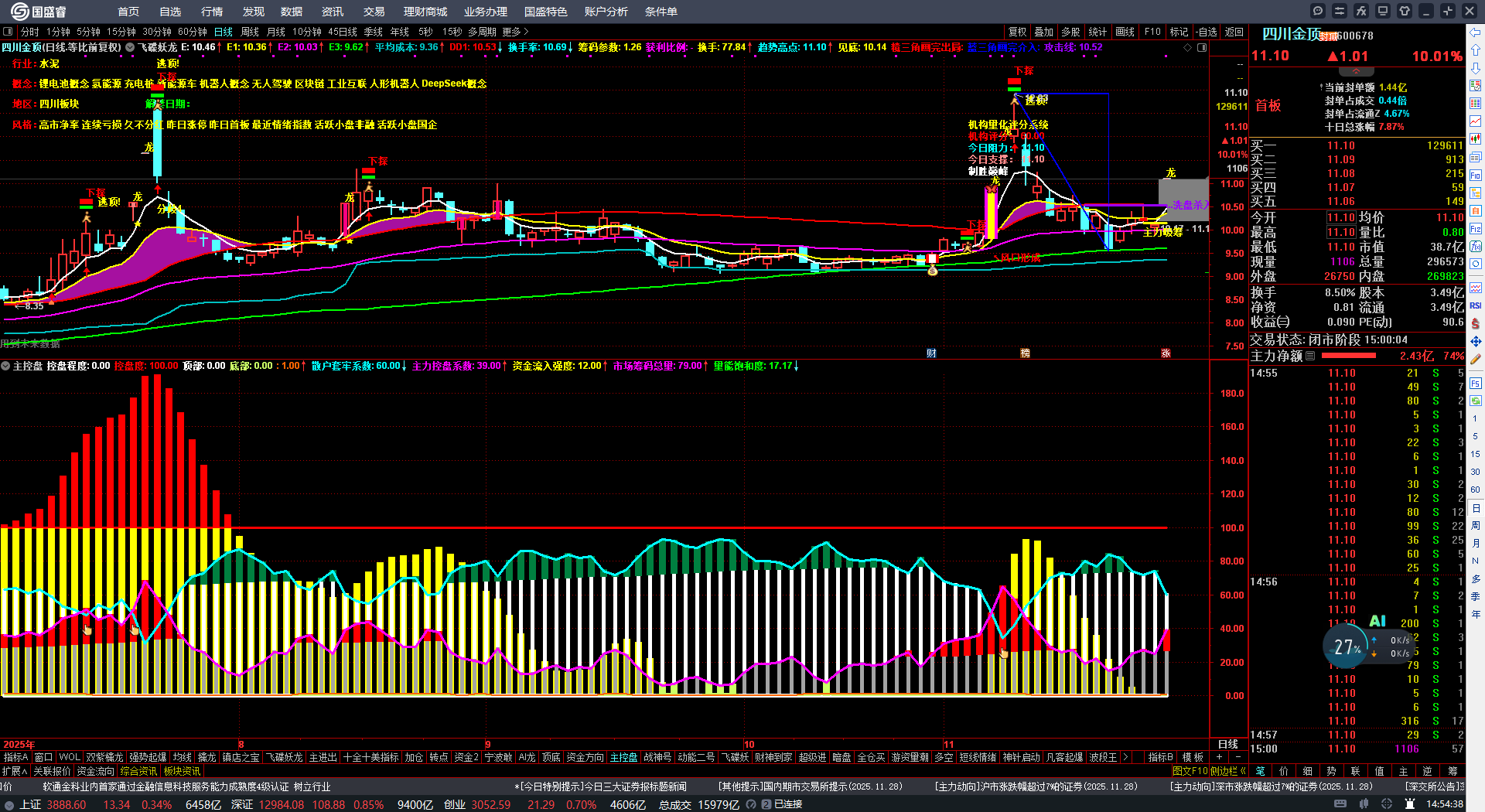Click the RSI indicator sidebar icon
The image size is (1485, 812).
pyautogui.click(x=1476, y=305)
